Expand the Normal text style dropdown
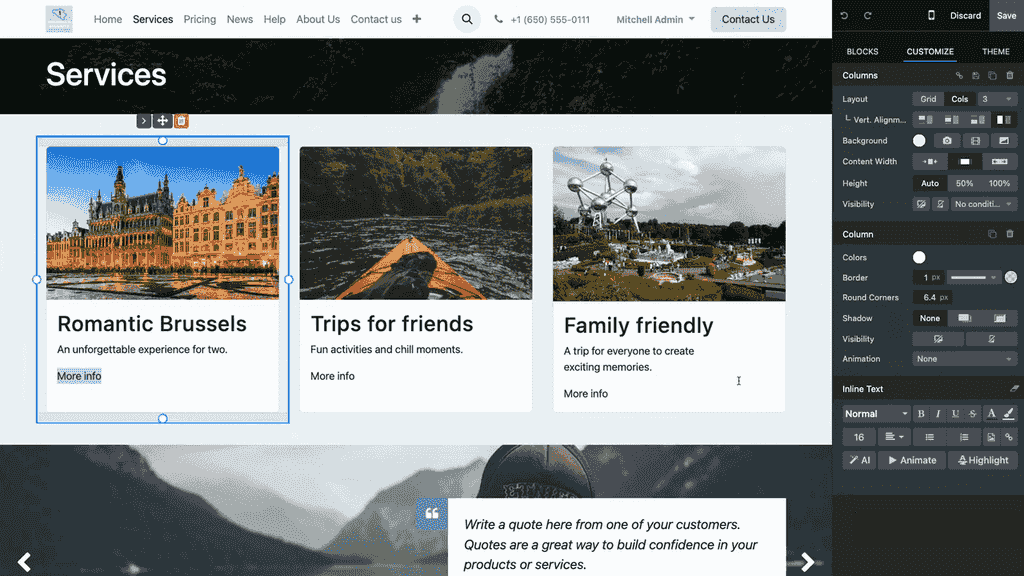The image size is (1024, 576). pyautogui.click(x=876, y=414)
